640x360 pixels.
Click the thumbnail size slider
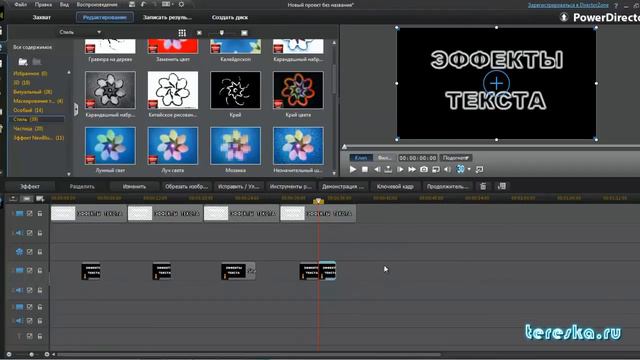tap(222, 33)
